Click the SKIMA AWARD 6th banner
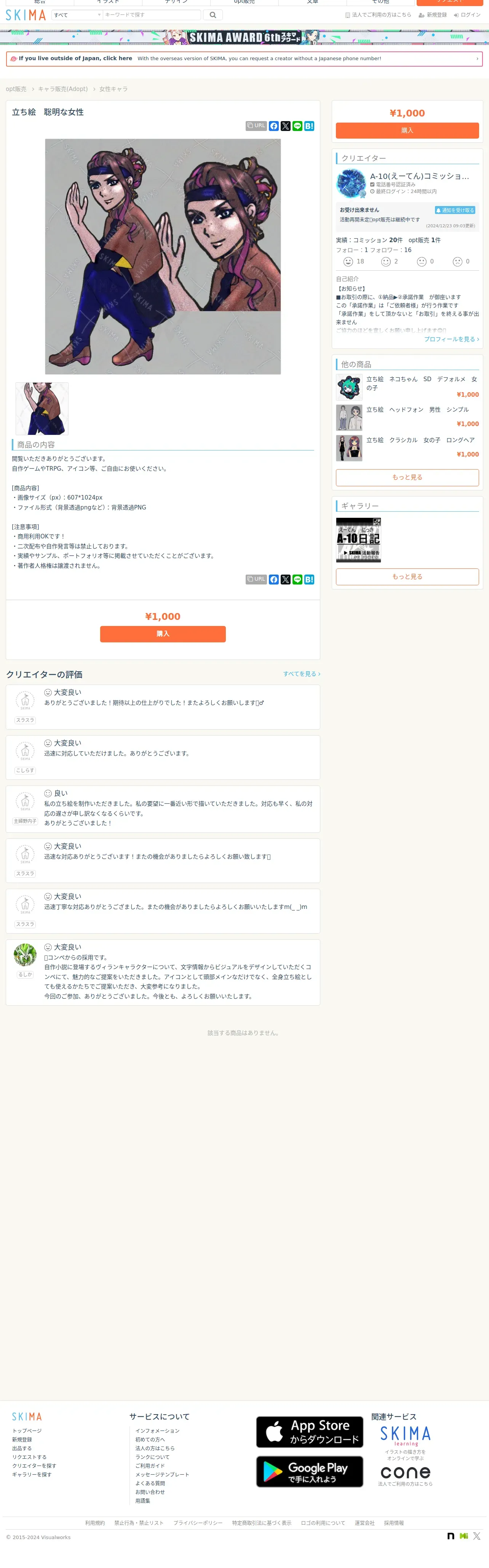This screenshot has width=489, height=1568. 244,37
